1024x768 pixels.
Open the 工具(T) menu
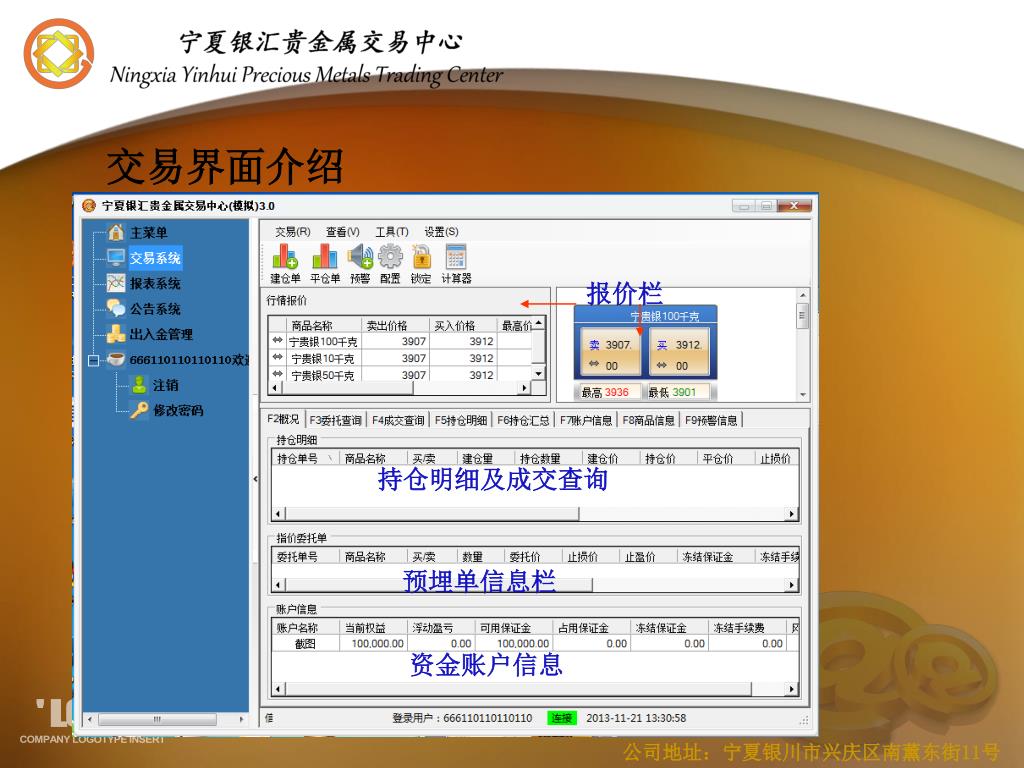[391, 232]
